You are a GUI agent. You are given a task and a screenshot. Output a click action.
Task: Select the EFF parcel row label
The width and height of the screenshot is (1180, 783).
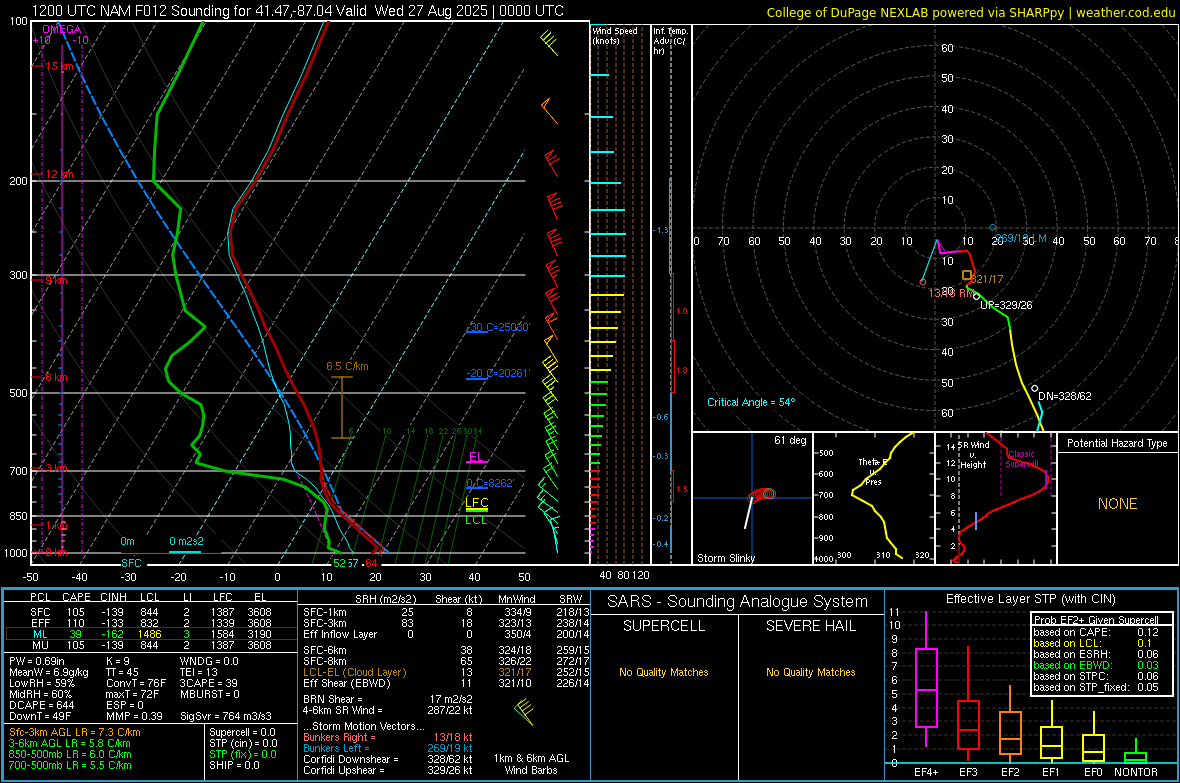[x=40, y=623]
